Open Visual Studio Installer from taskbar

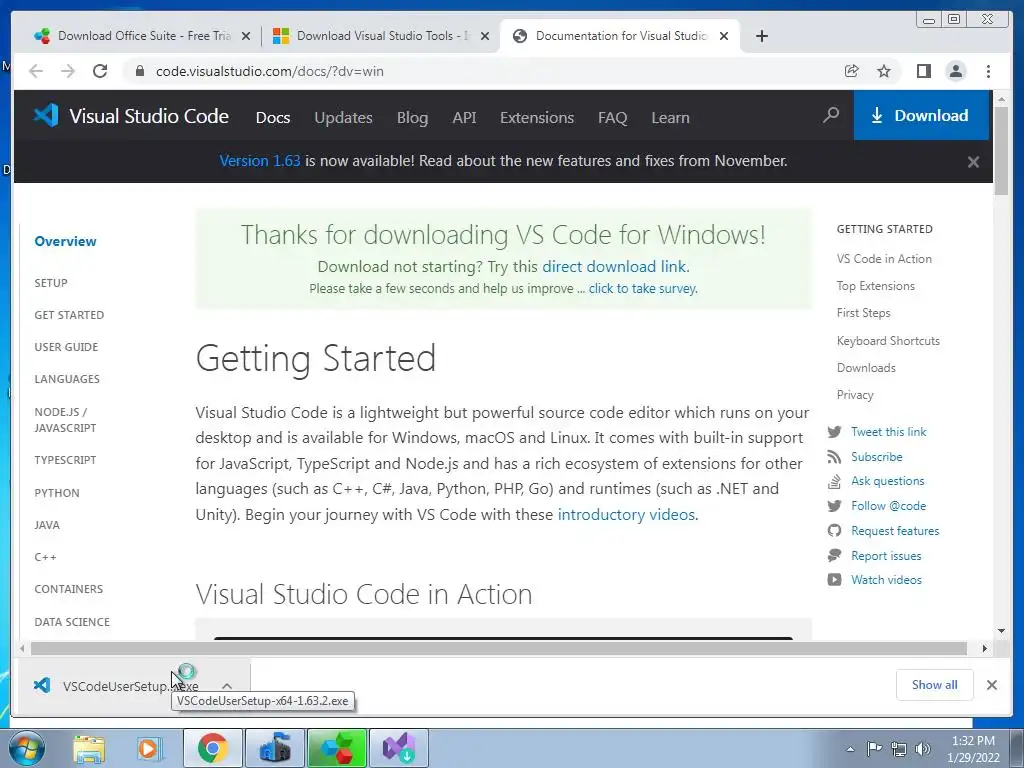point(399,748)
